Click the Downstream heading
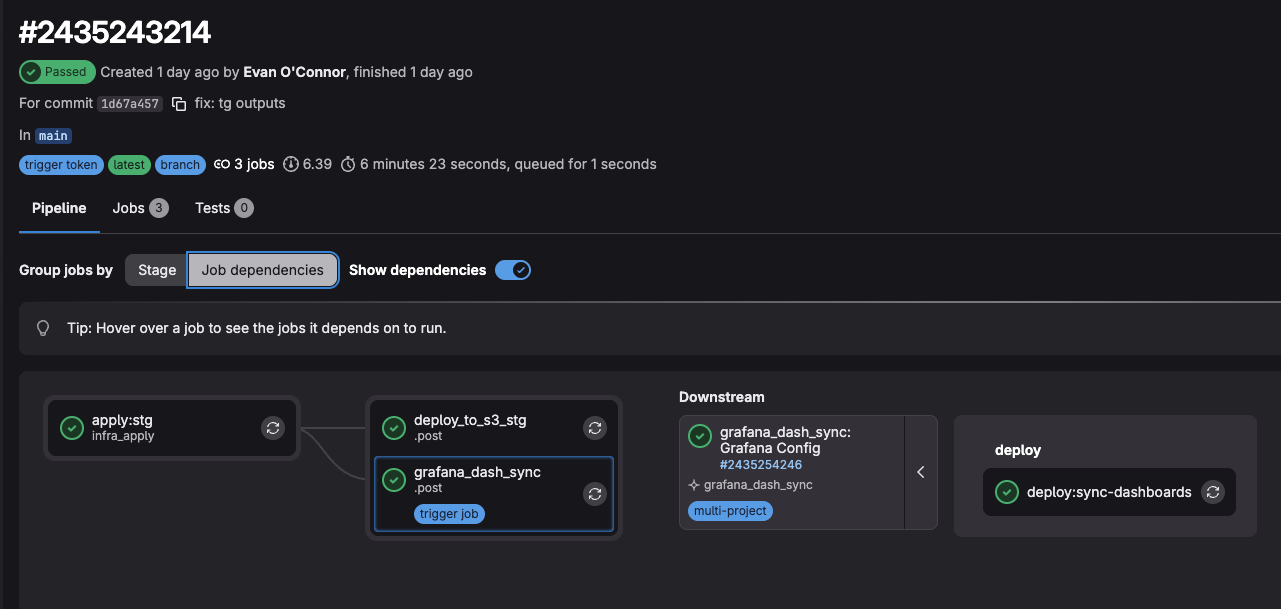Image resolution: width=1281 pixels, height=609 pixels. tap(722, 397)
